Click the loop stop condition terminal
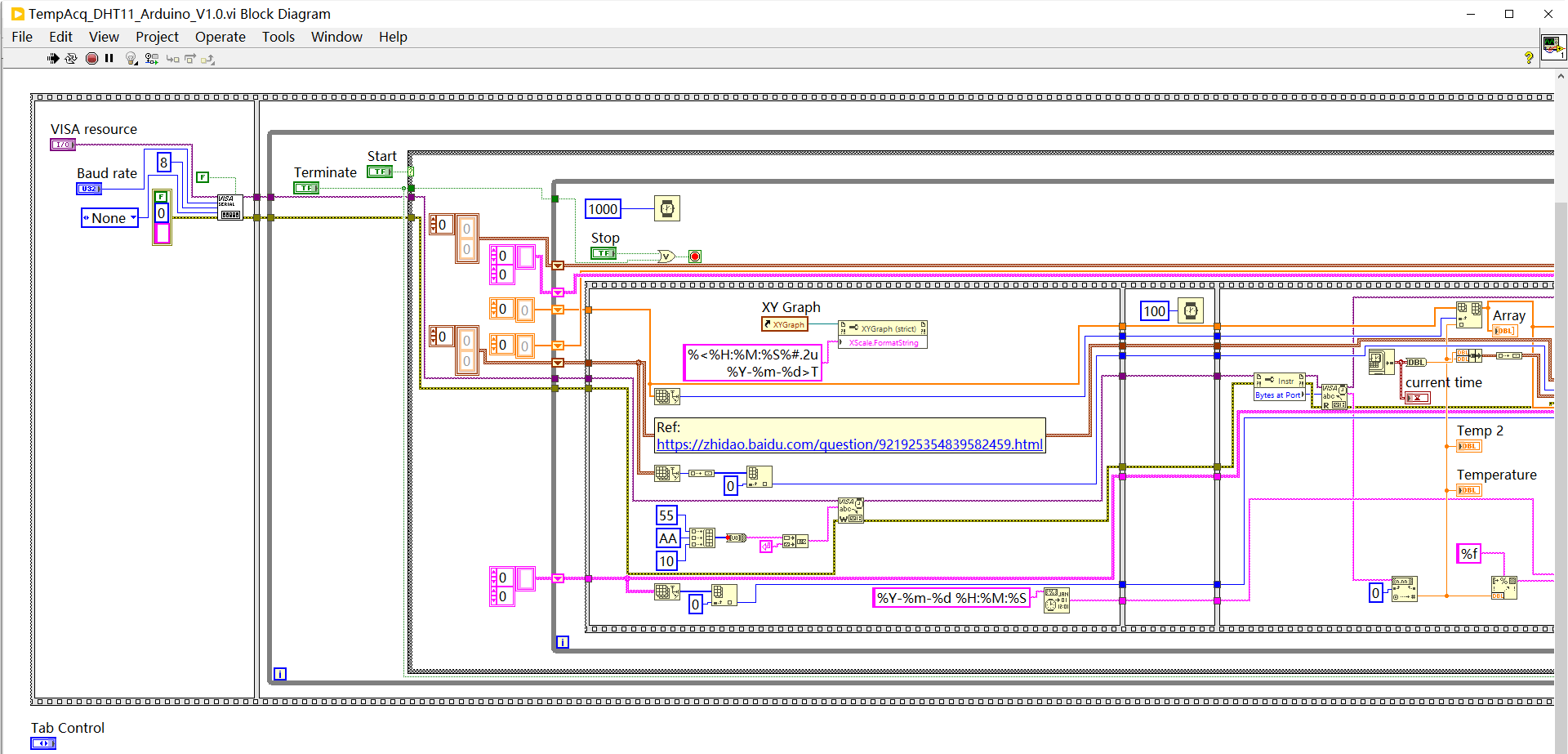The width and height of the screenshot is (1568, 754). (695, 257)
